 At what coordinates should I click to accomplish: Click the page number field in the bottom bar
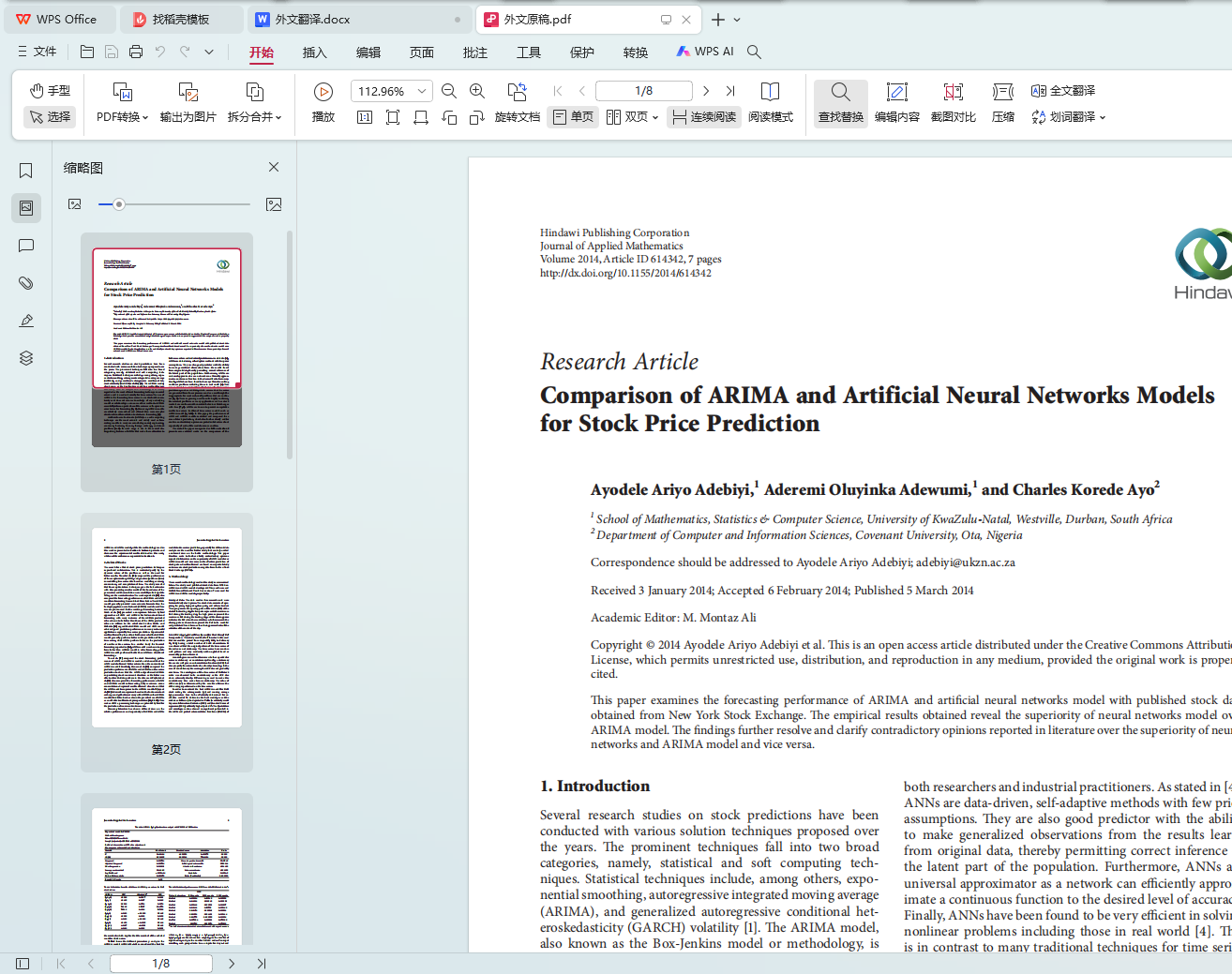[x=161, y=964]
